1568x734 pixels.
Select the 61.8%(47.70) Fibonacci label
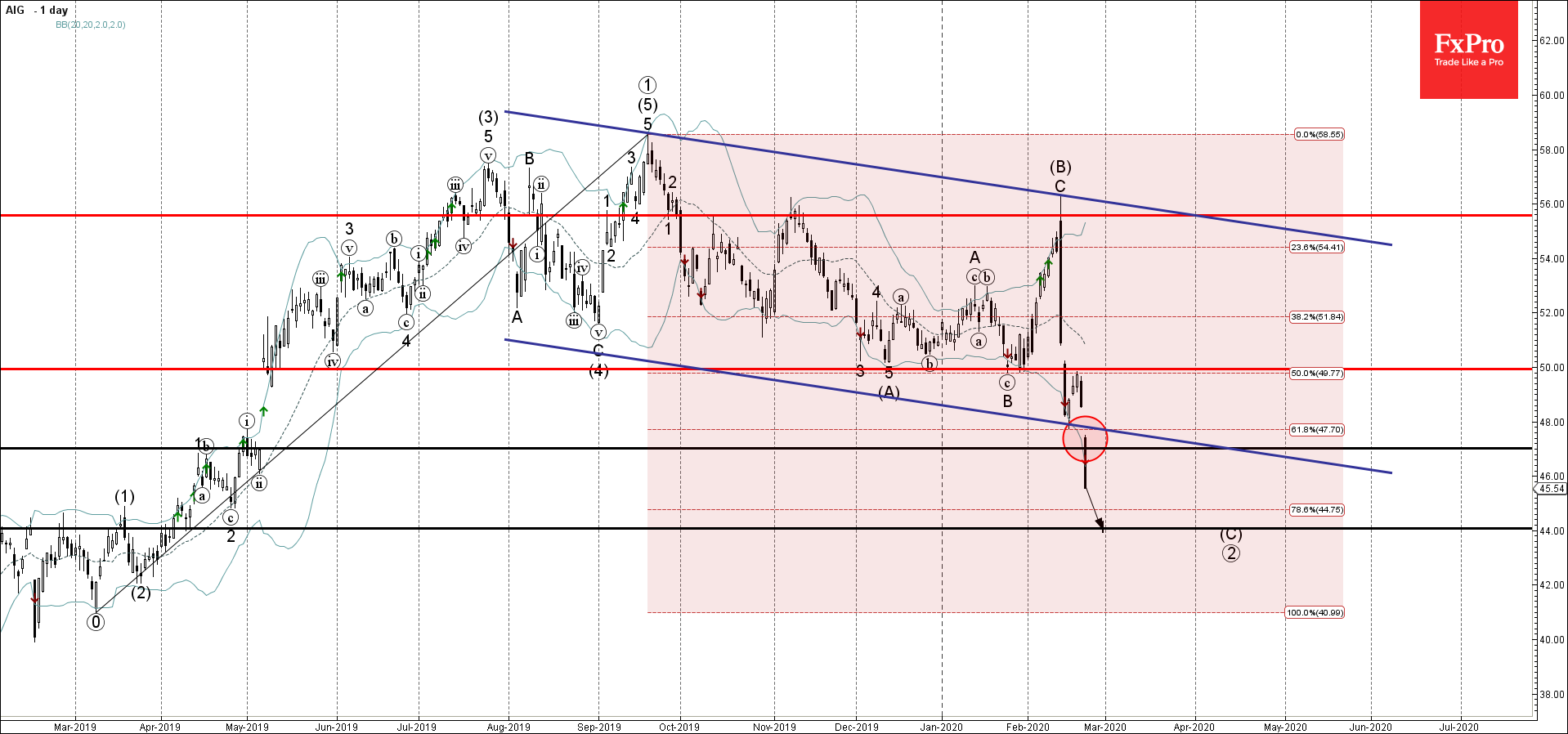1316,429
